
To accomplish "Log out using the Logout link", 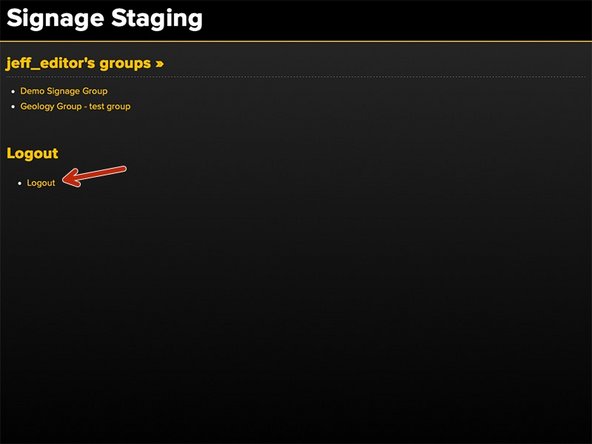I will [x=41, y=183].
